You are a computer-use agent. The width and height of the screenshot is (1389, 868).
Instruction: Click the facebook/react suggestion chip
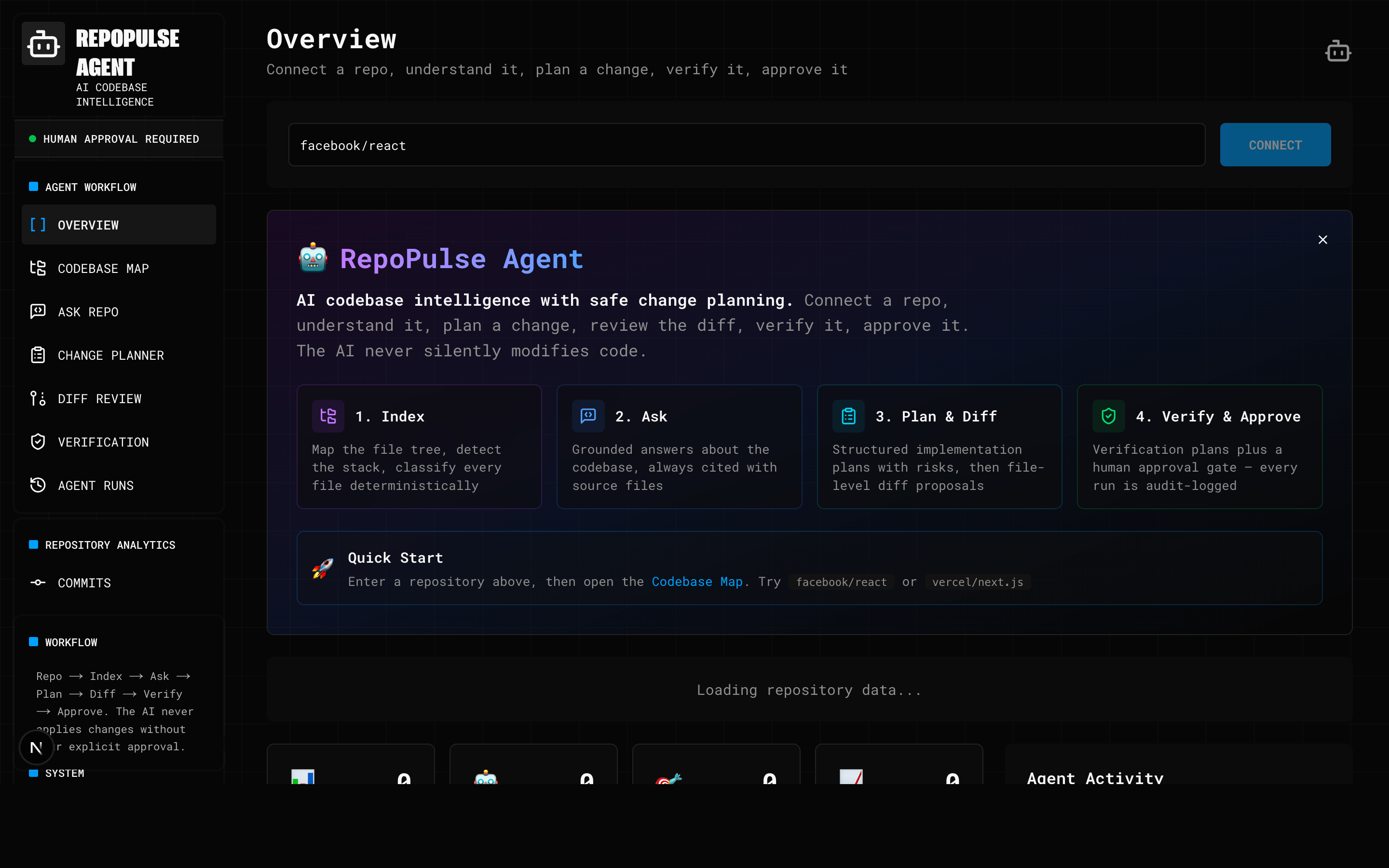(x=841, y=582)
